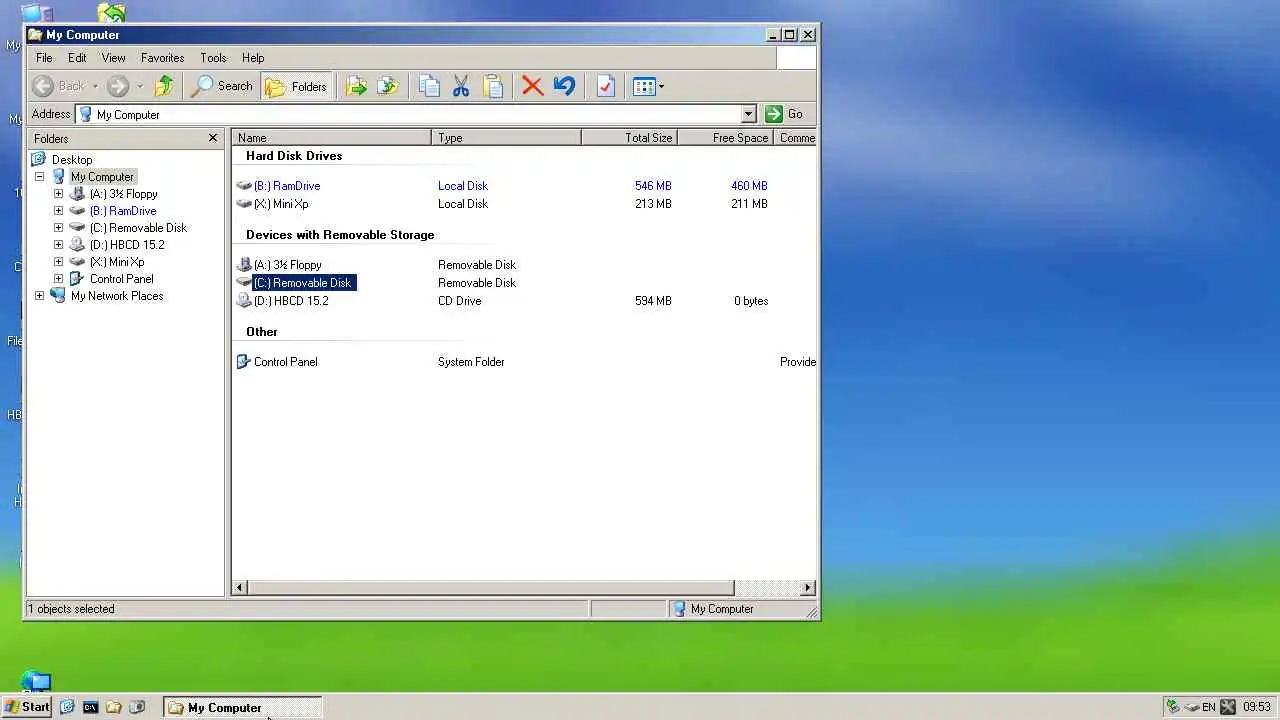Open the Favorites menu

pos(162,58)
